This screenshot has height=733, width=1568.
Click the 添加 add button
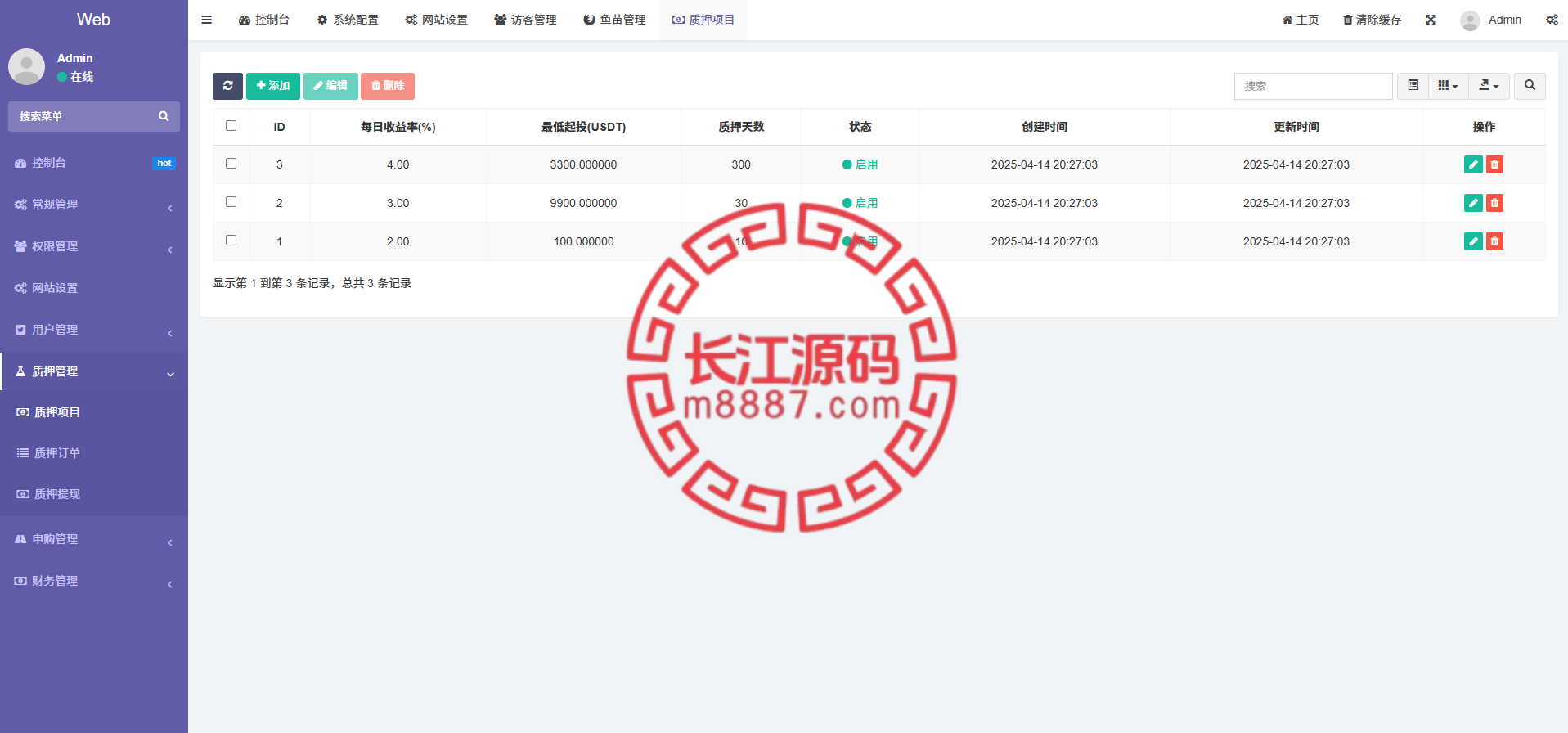click(x=273, y=86)
